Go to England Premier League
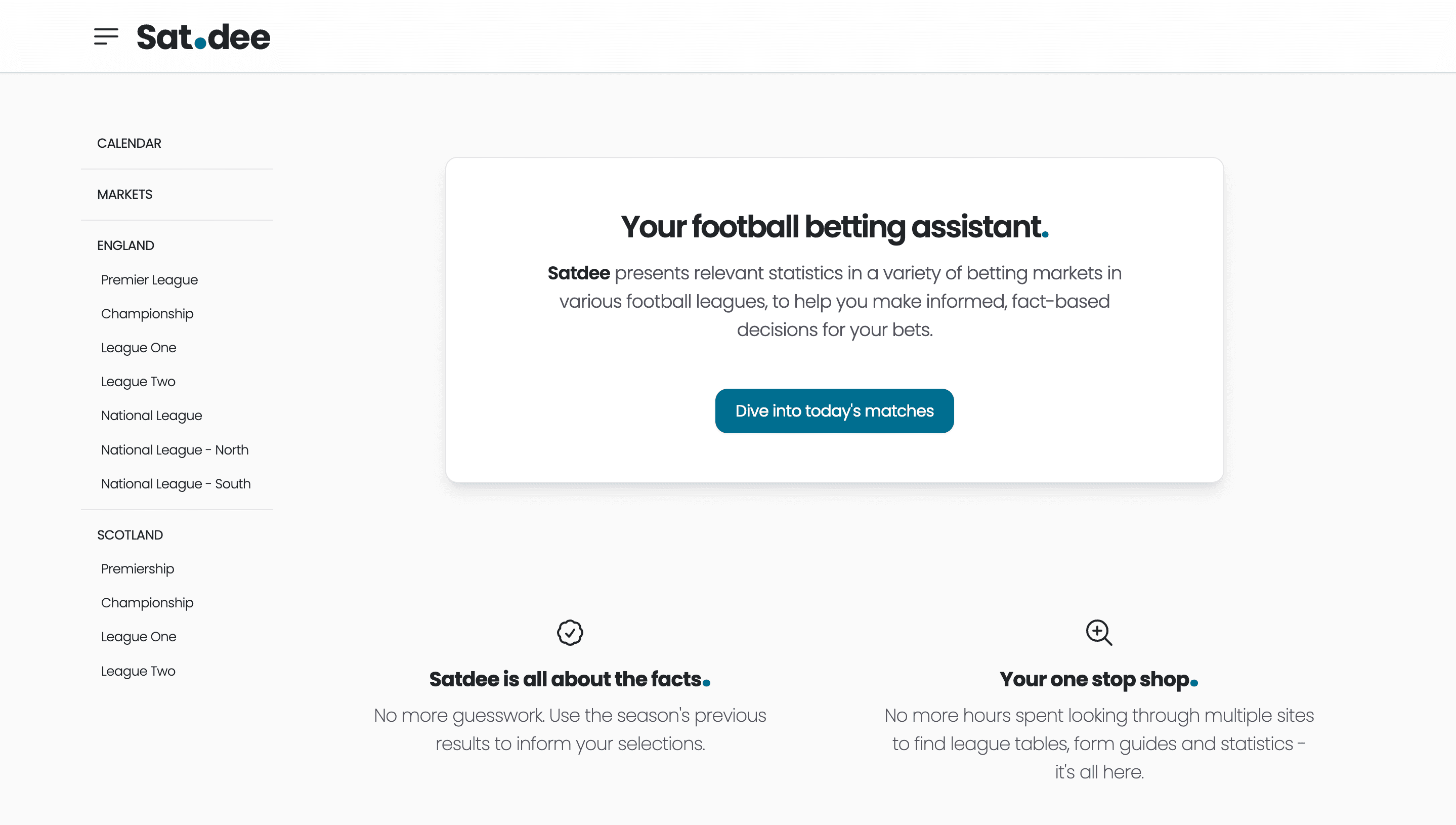The width and height of the screenshot is (1456, 825). click(150, 280)
